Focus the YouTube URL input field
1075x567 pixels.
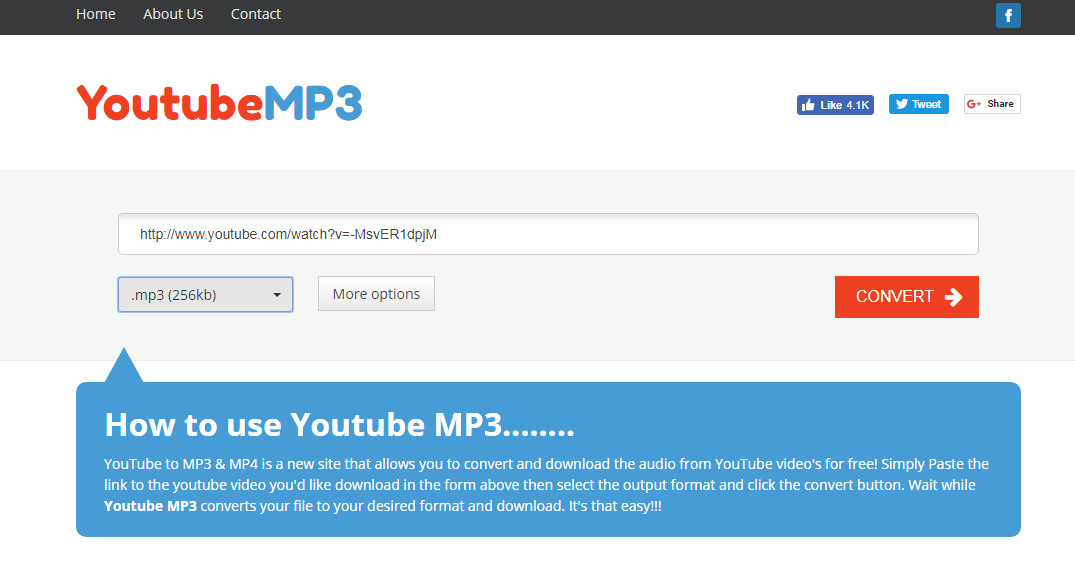coord(548,234)
